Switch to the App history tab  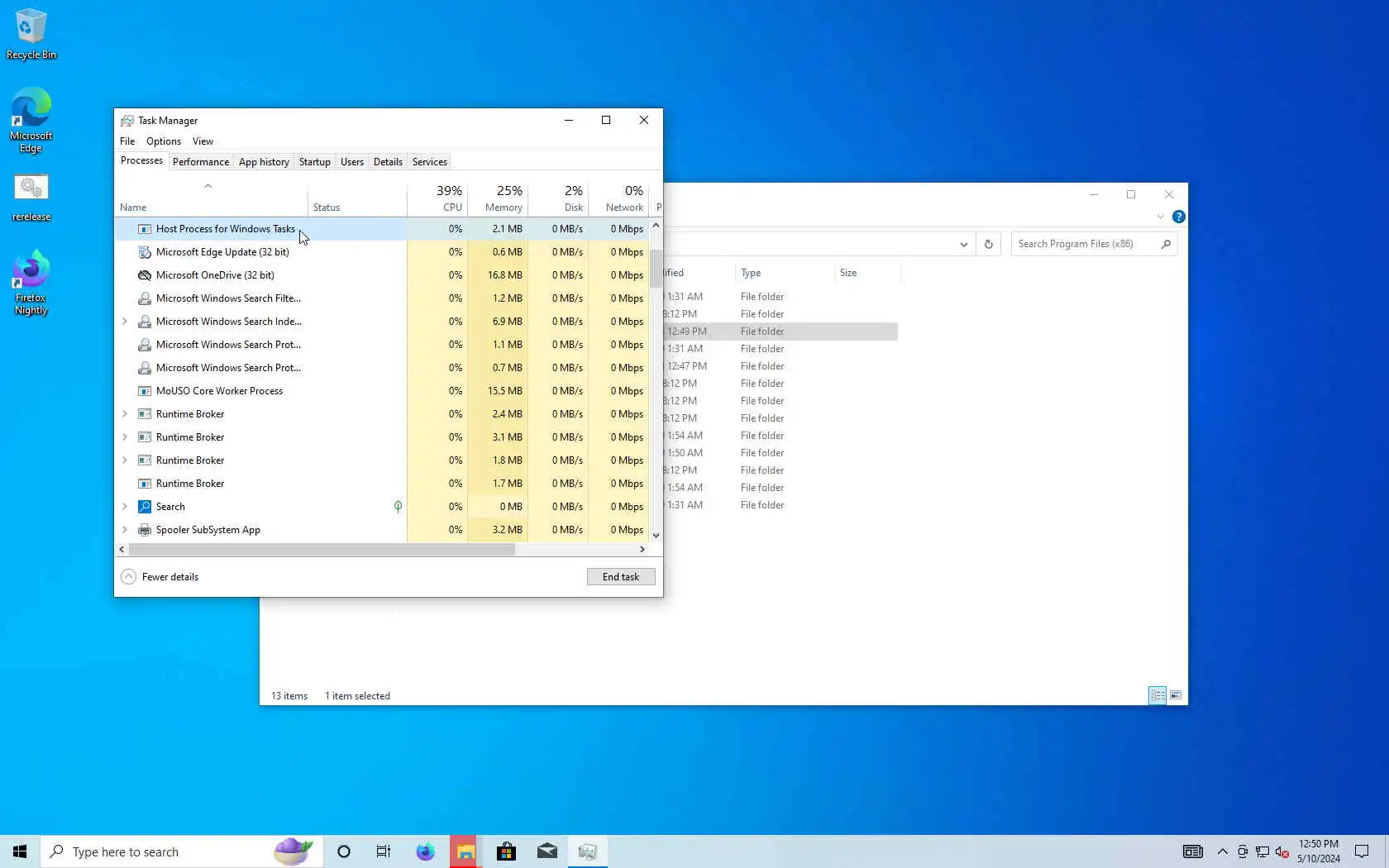pos(264,162)
